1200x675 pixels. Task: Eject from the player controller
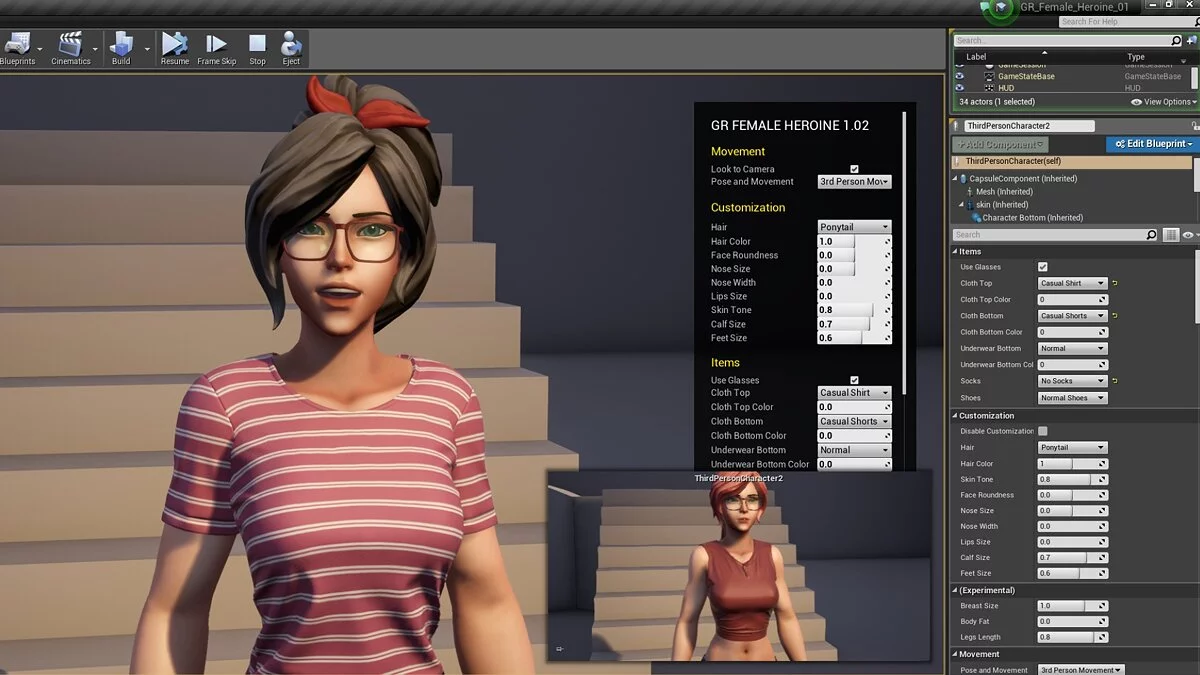pyautogui.click(x=291, y=49)
